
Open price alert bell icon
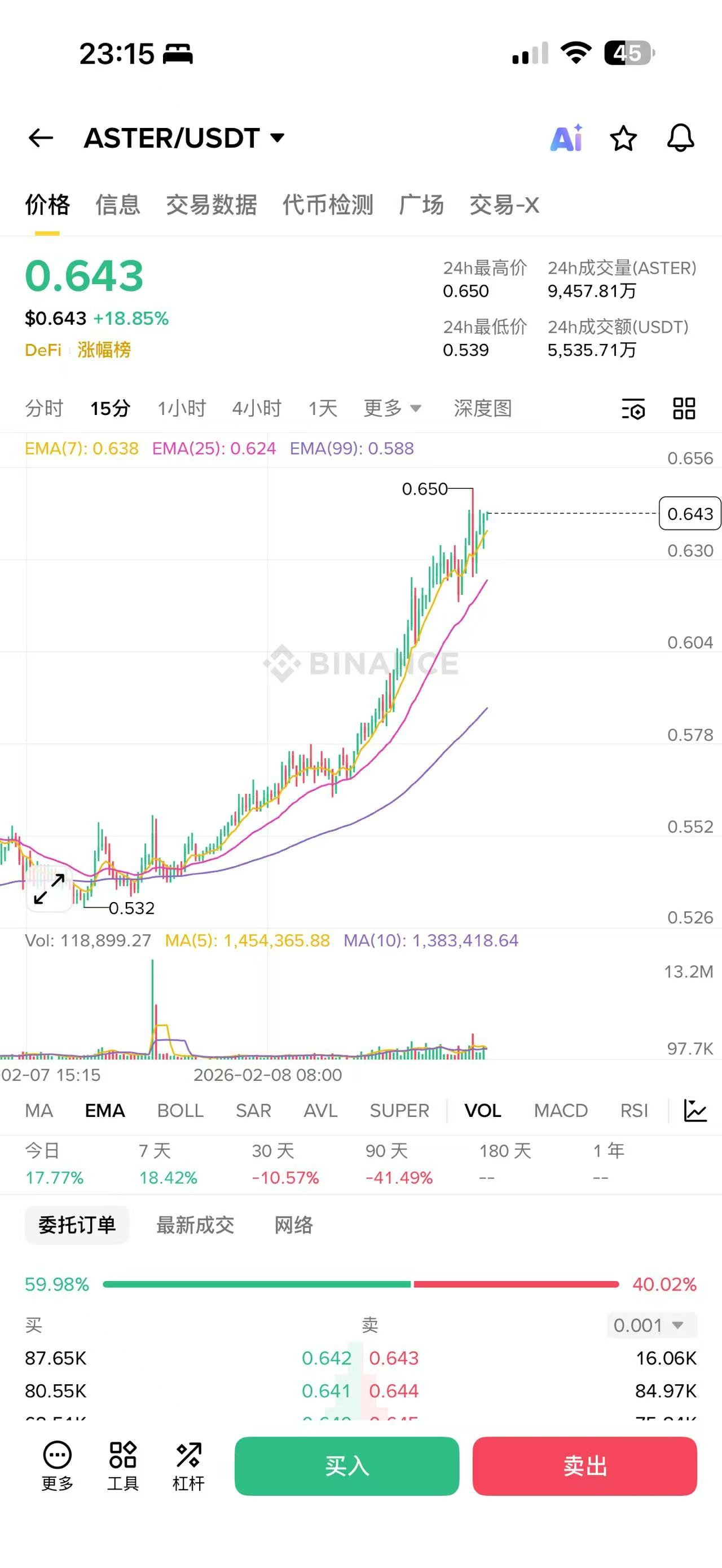click(680, 138)
